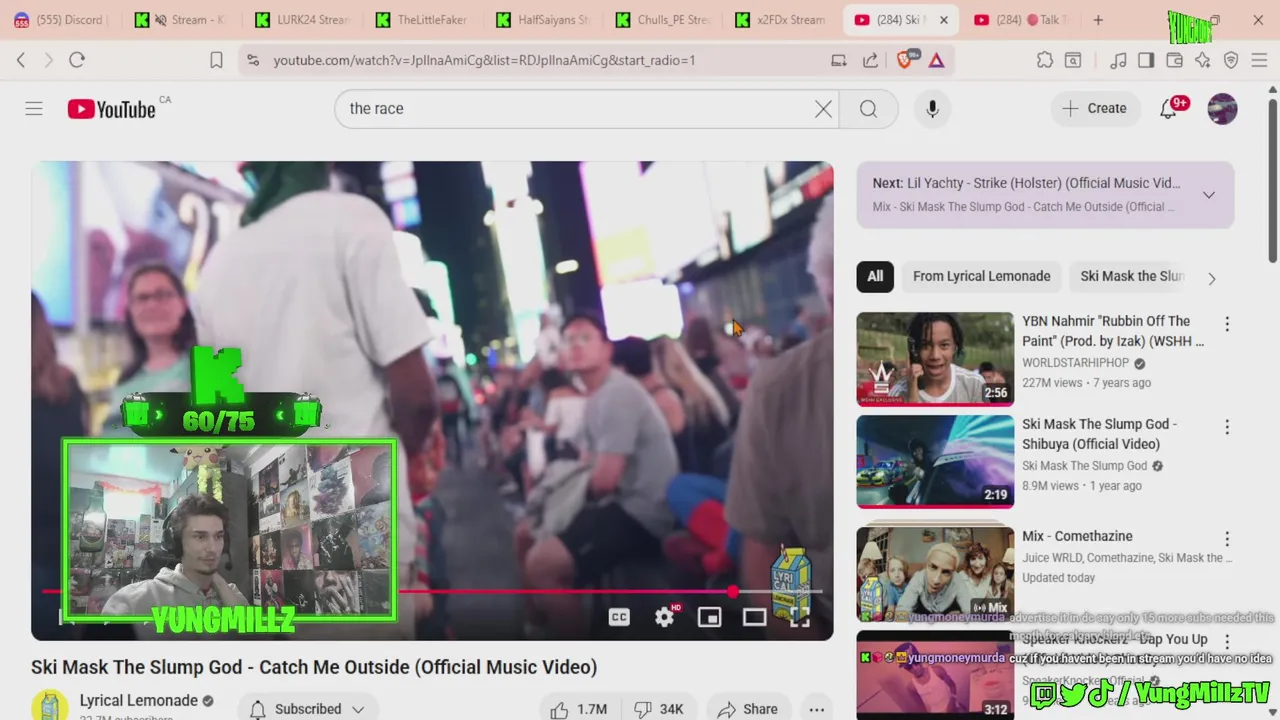
Task: Share this page from address bar
Action: click(870, 60)
